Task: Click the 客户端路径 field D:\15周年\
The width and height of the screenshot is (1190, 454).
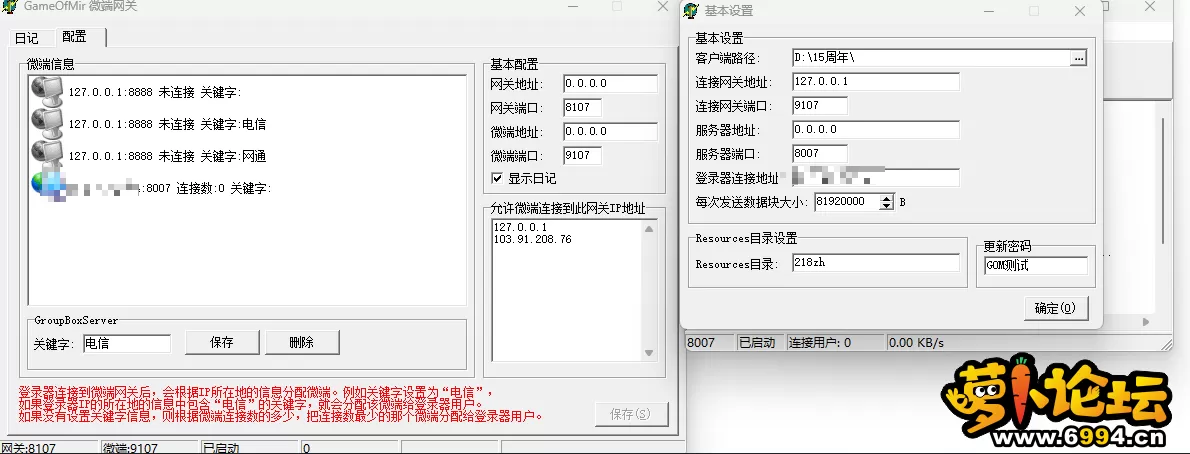Action: [x=931, y=58]
